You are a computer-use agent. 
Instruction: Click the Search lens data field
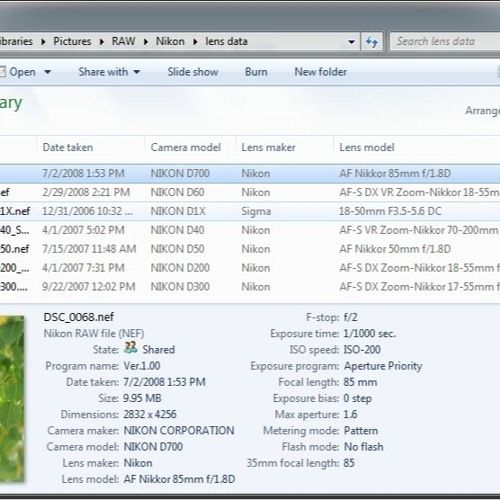click(445, 42)
